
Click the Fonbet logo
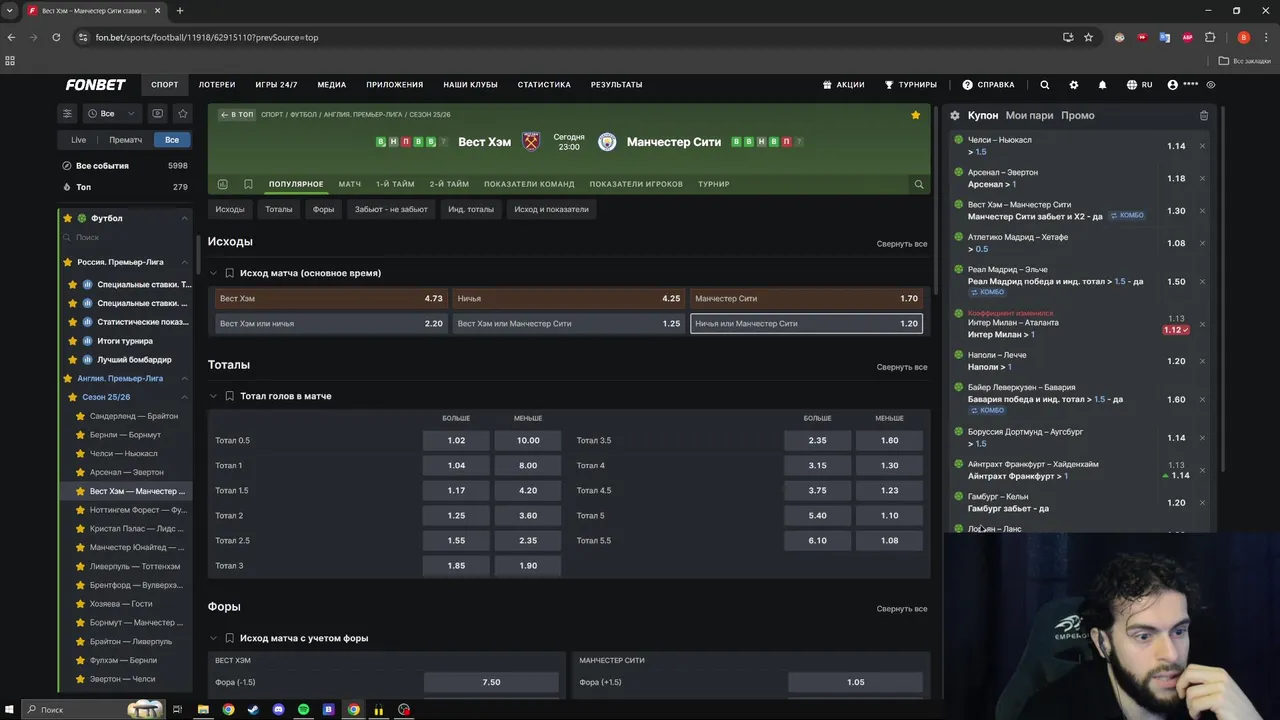pyautogui.click(x=95, y=85)
